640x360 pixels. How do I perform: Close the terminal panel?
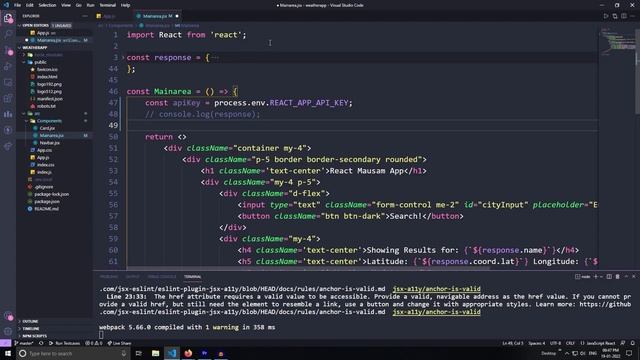pos(633,276)
